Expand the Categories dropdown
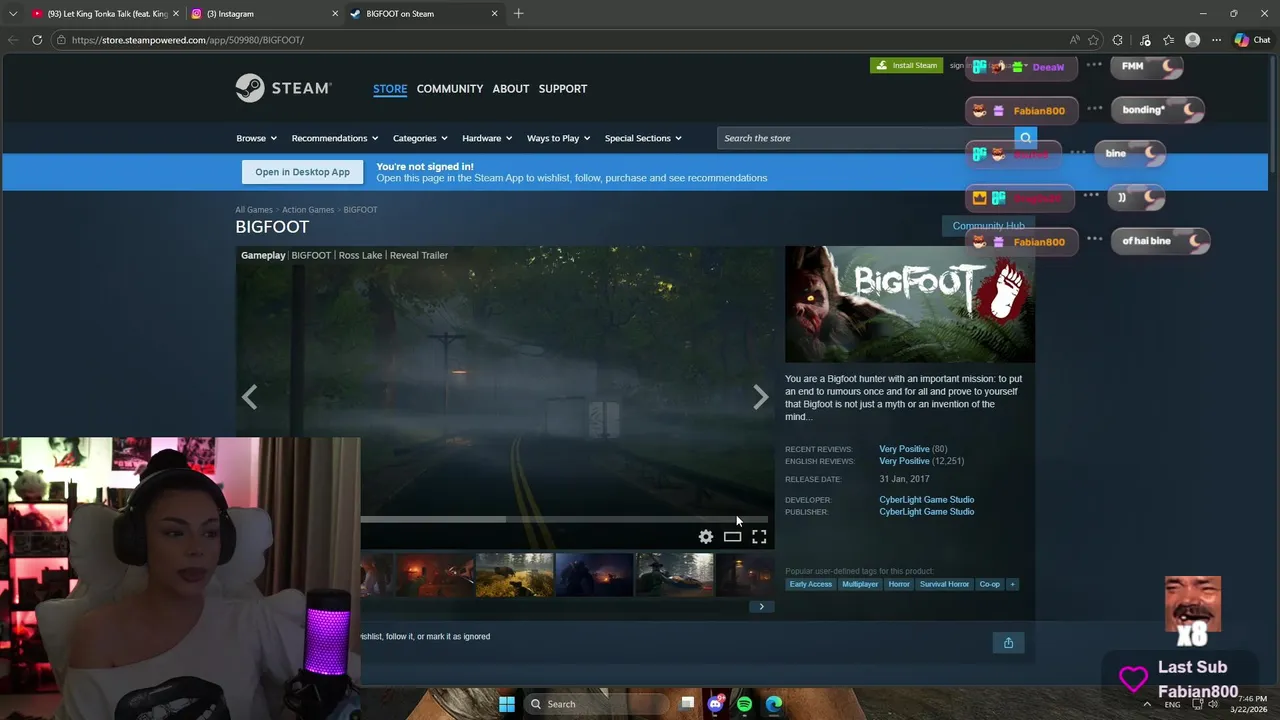1280x720 pixels. (x=420, y=138)
